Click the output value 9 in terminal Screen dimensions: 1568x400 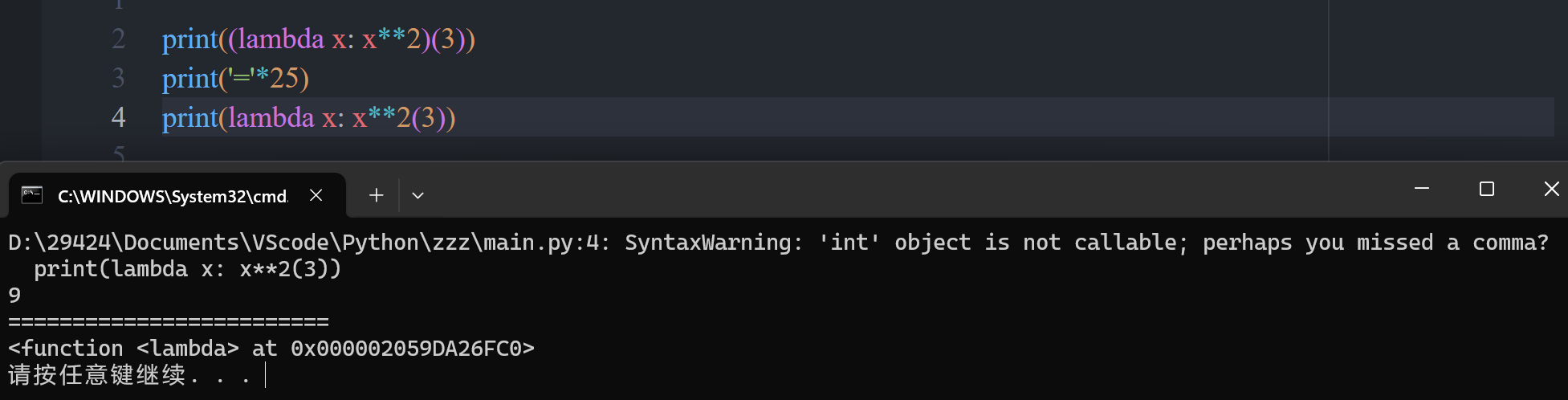coord(14,295)
